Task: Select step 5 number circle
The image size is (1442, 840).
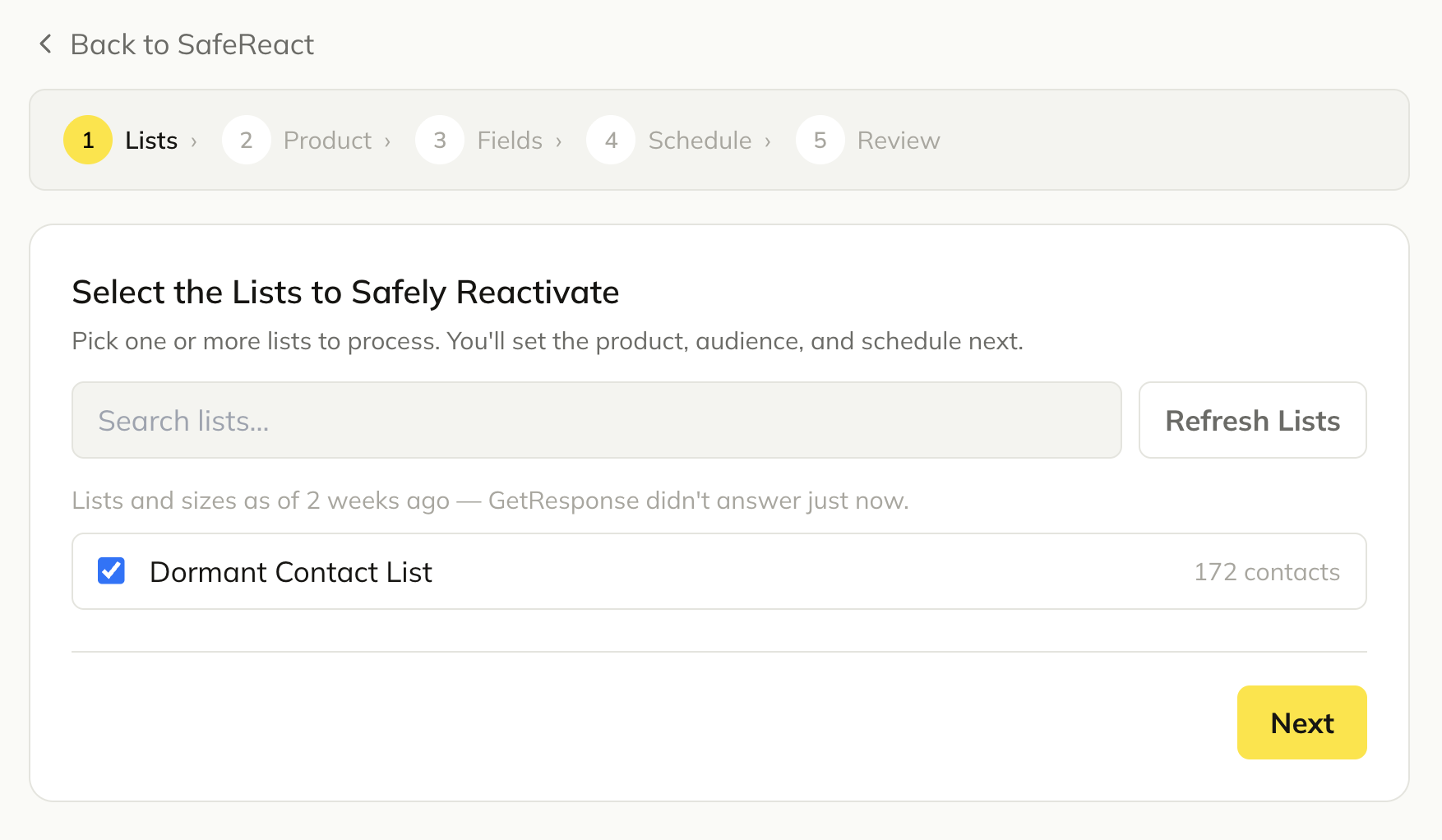Action: tap(820, 140)
